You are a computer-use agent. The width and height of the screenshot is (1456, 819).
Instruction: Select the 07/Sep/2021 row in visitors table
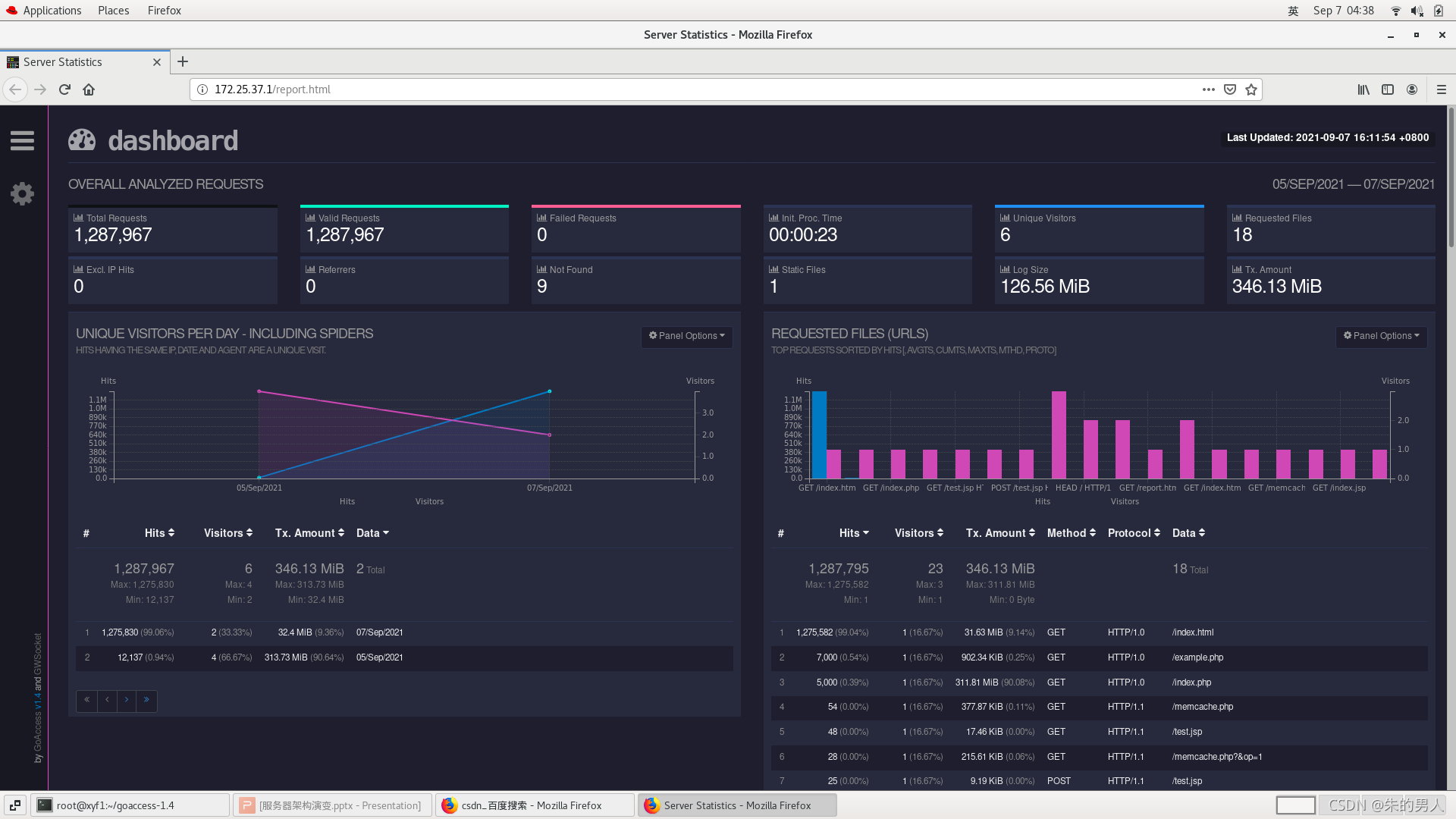click(404, 632)
